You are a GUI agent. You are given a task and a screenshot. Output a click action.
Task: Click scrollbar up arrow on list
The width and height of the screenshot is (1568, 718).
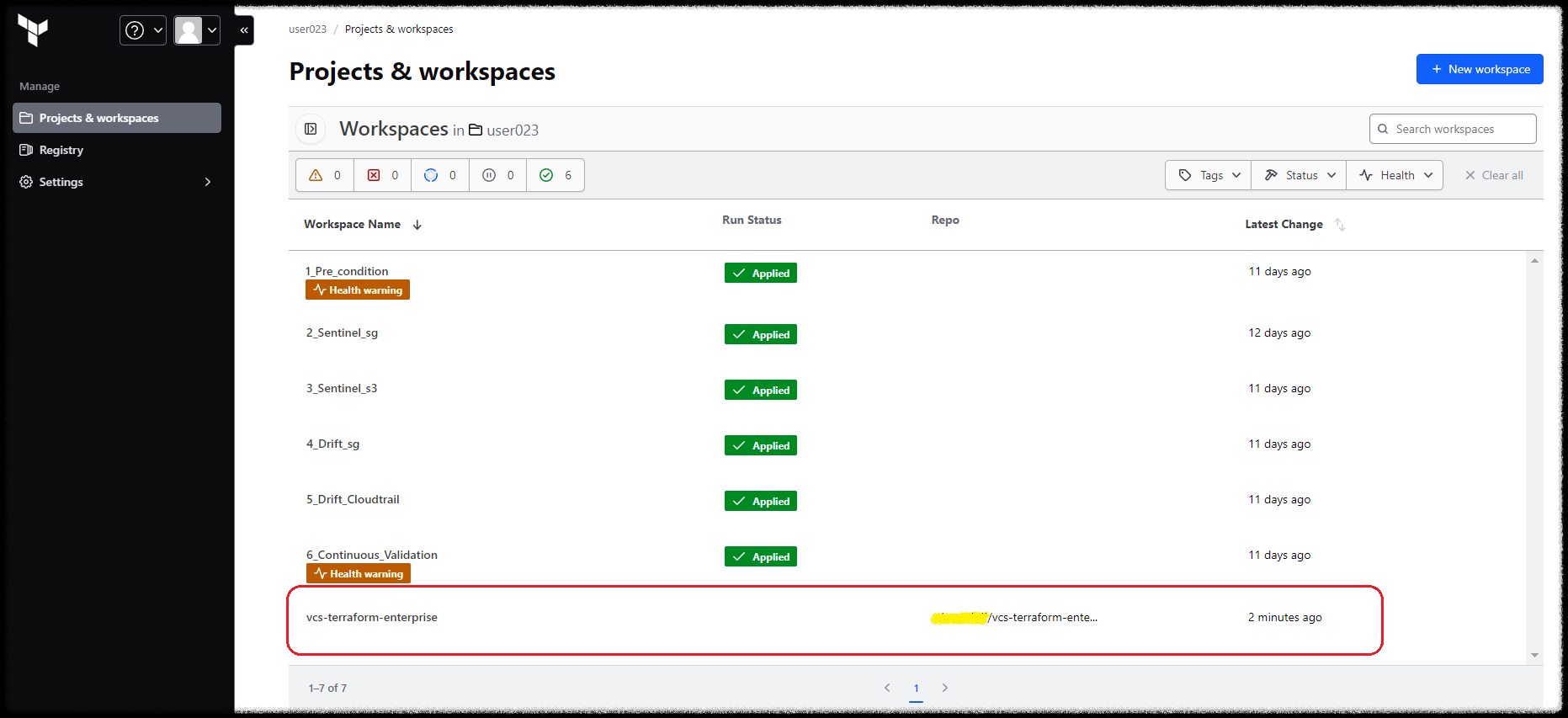1534,261
